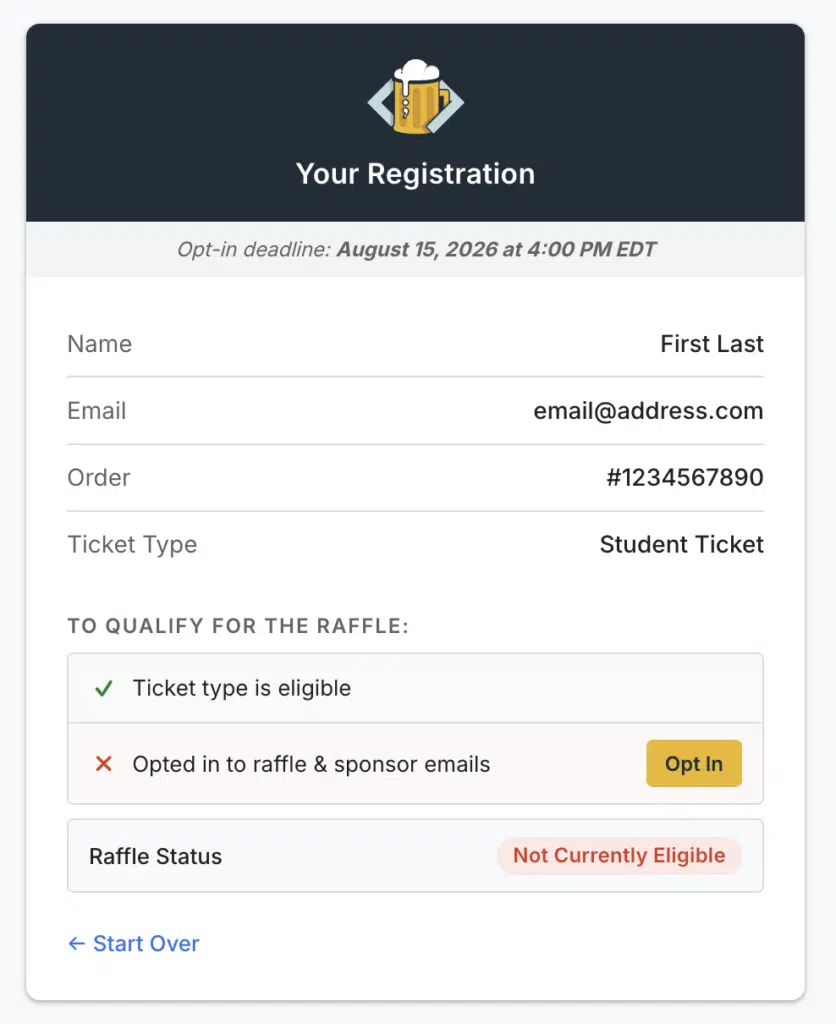Click the To Qualify For The Raffle heading
The width and height of the screenshot is (836, 1024).
click(238, 626)
